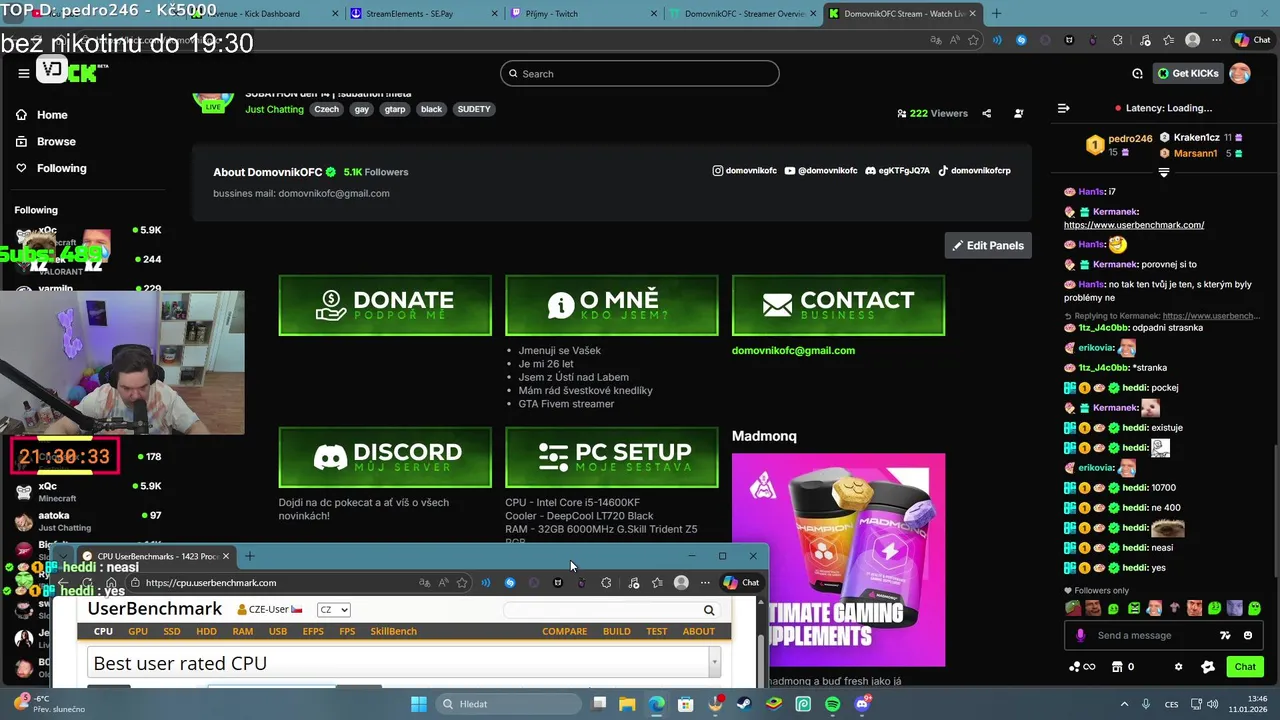
Task: Open the DISCORD panel banner
Action: (x=385, y=457)
